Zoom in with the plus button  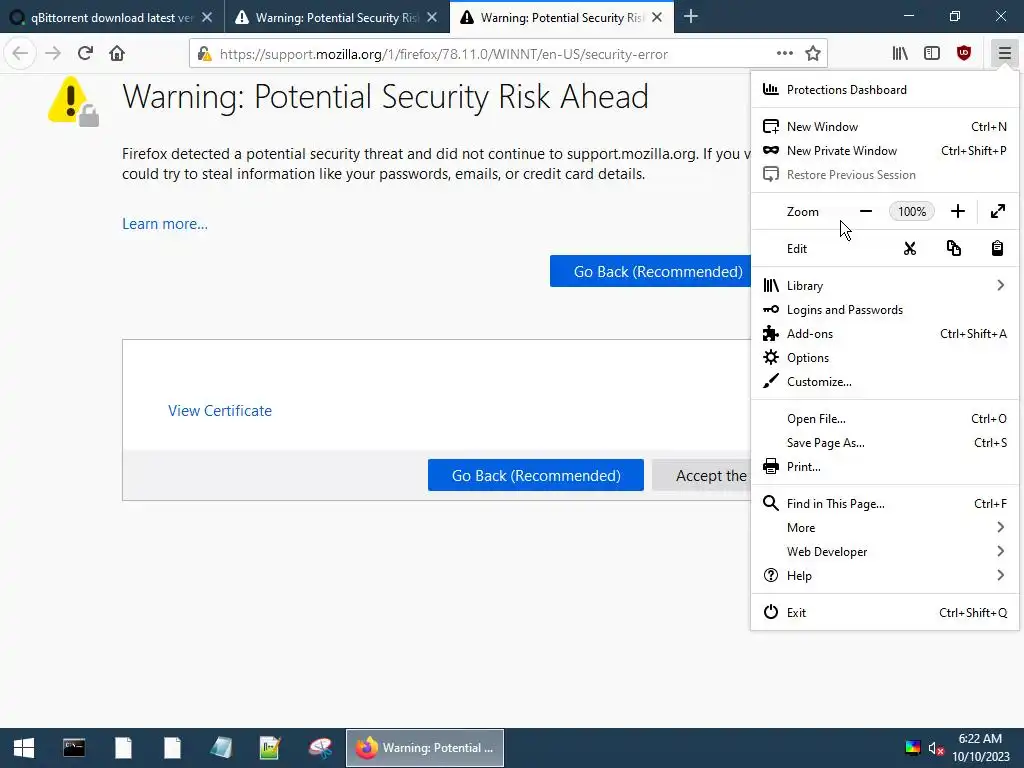coord(957,211)
